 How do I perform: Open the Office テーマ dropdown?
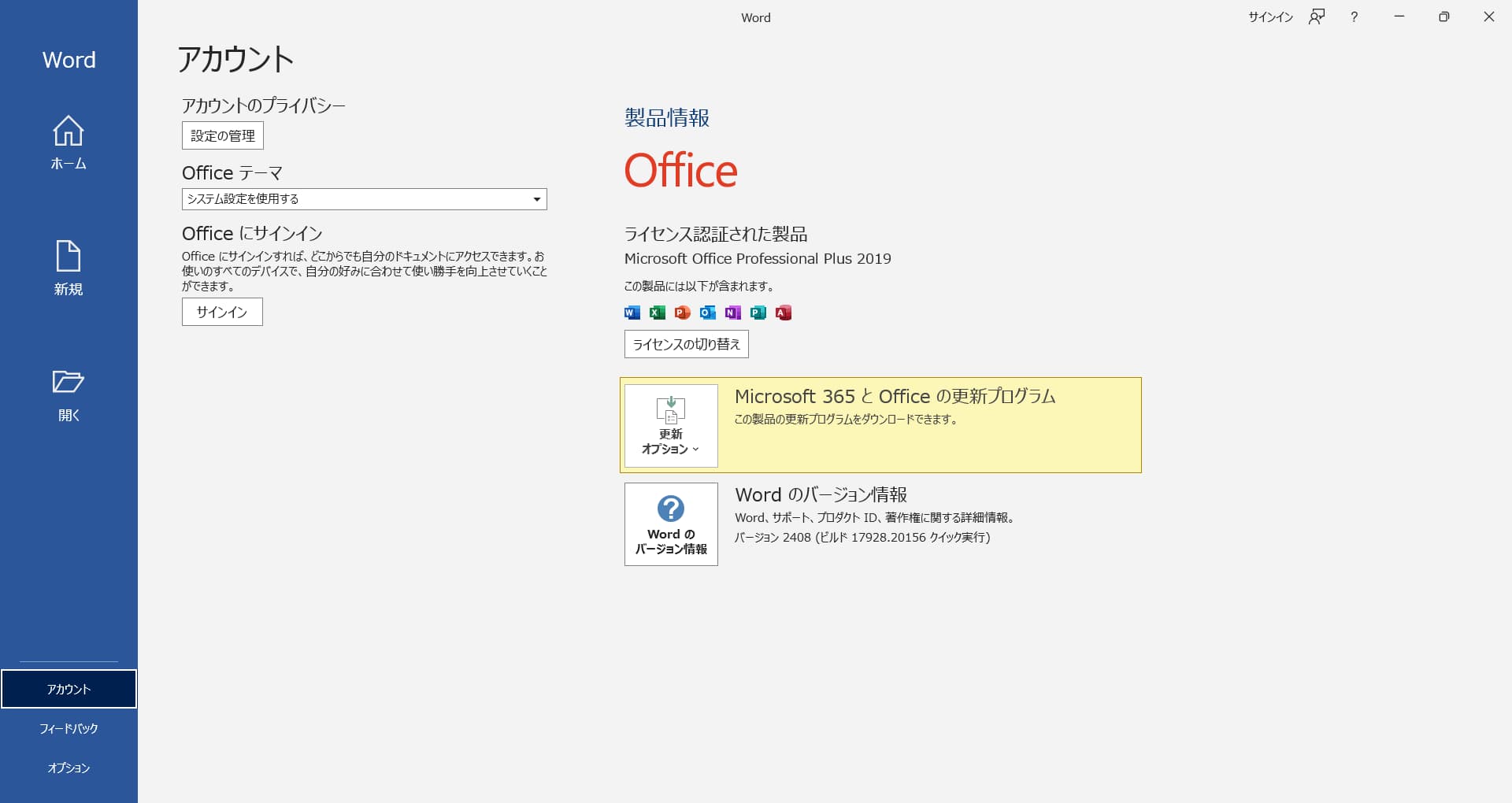pyautogui.click(x=364, y=199)
